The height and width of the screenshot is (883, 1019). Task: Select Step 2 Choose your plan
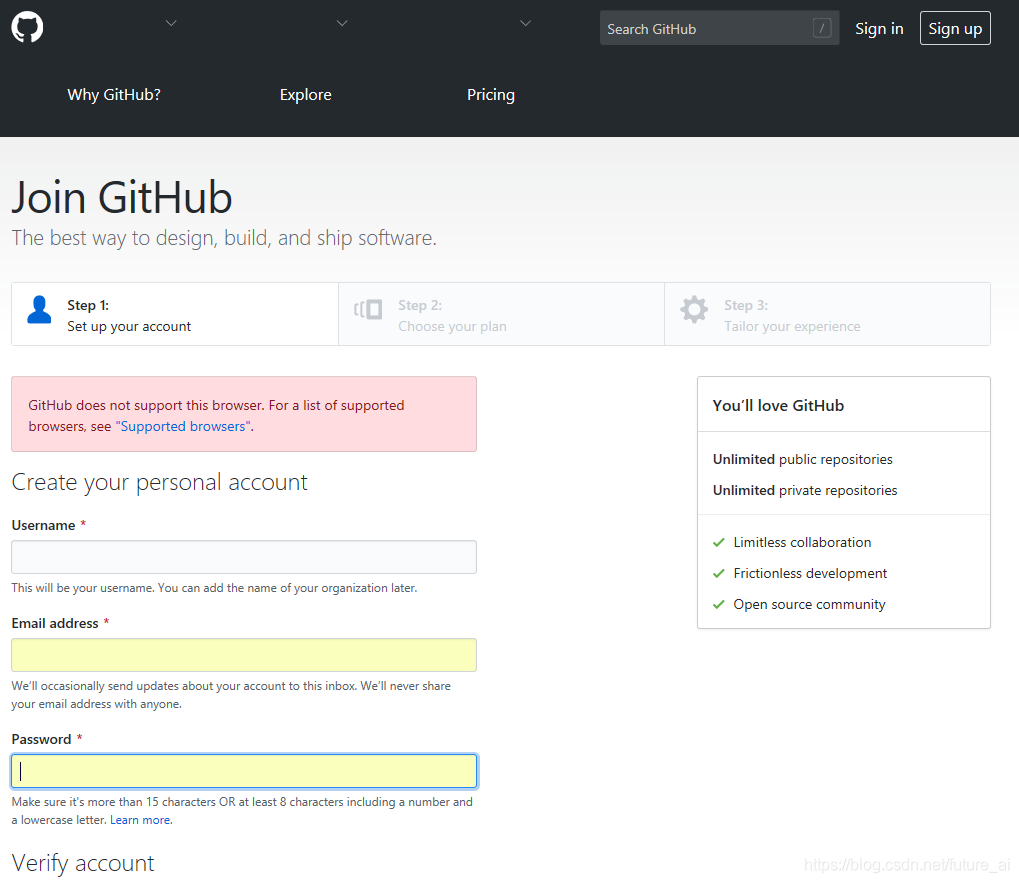[x=501, y=314]
